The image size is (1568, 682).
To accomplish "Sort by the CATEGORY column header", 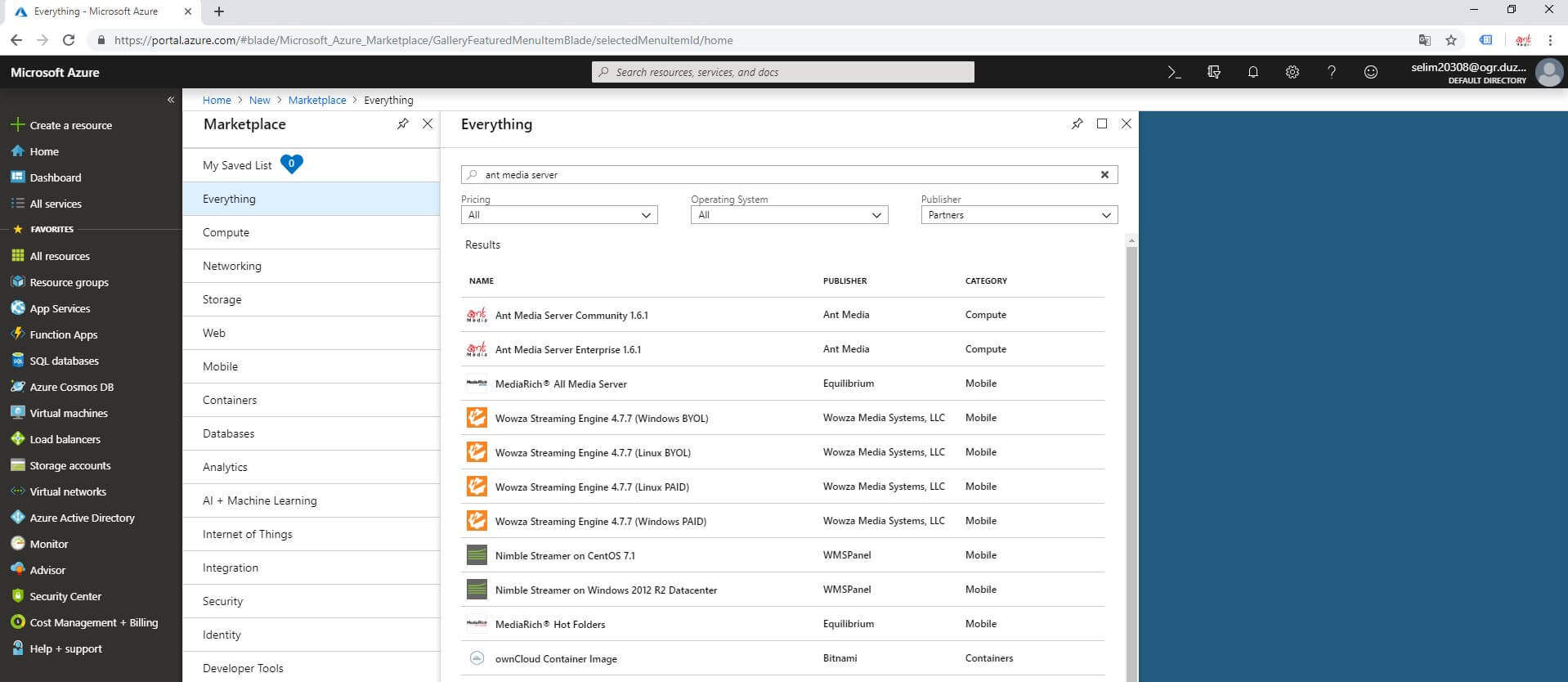I will 986,280.
